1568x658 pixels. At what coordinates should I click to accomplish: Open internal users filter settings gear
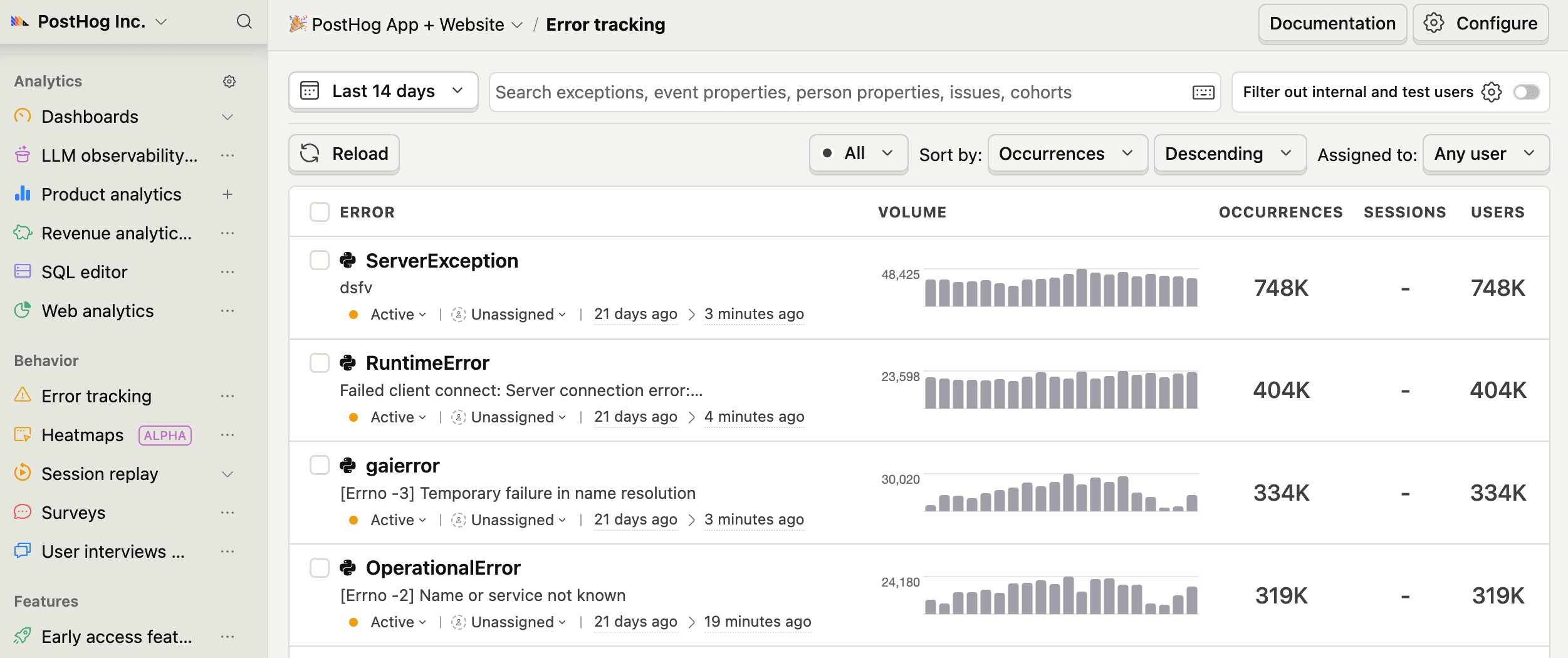point(1492,92)
